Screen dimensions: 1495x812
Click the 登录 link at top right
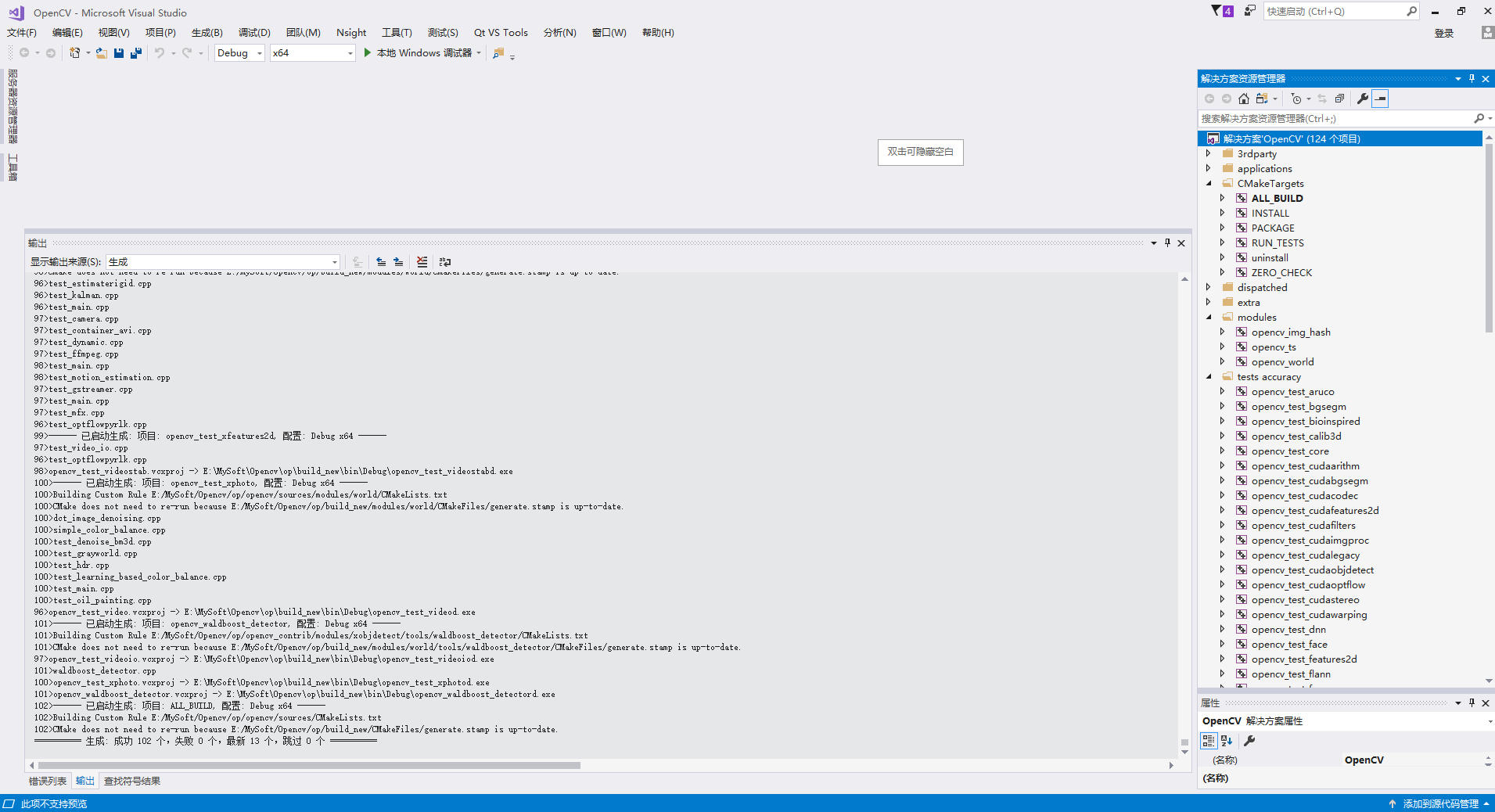pyautogui.click(x=1443, y=32)
